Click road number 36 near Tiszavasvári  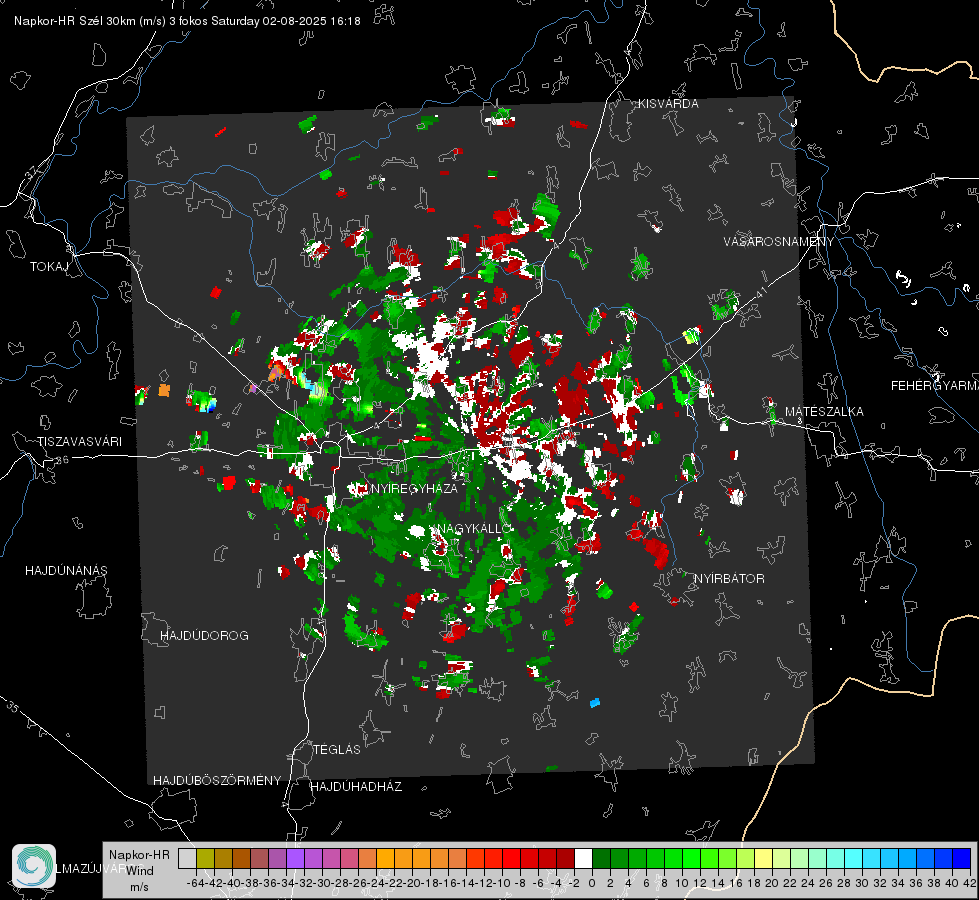tap(62, 460)
